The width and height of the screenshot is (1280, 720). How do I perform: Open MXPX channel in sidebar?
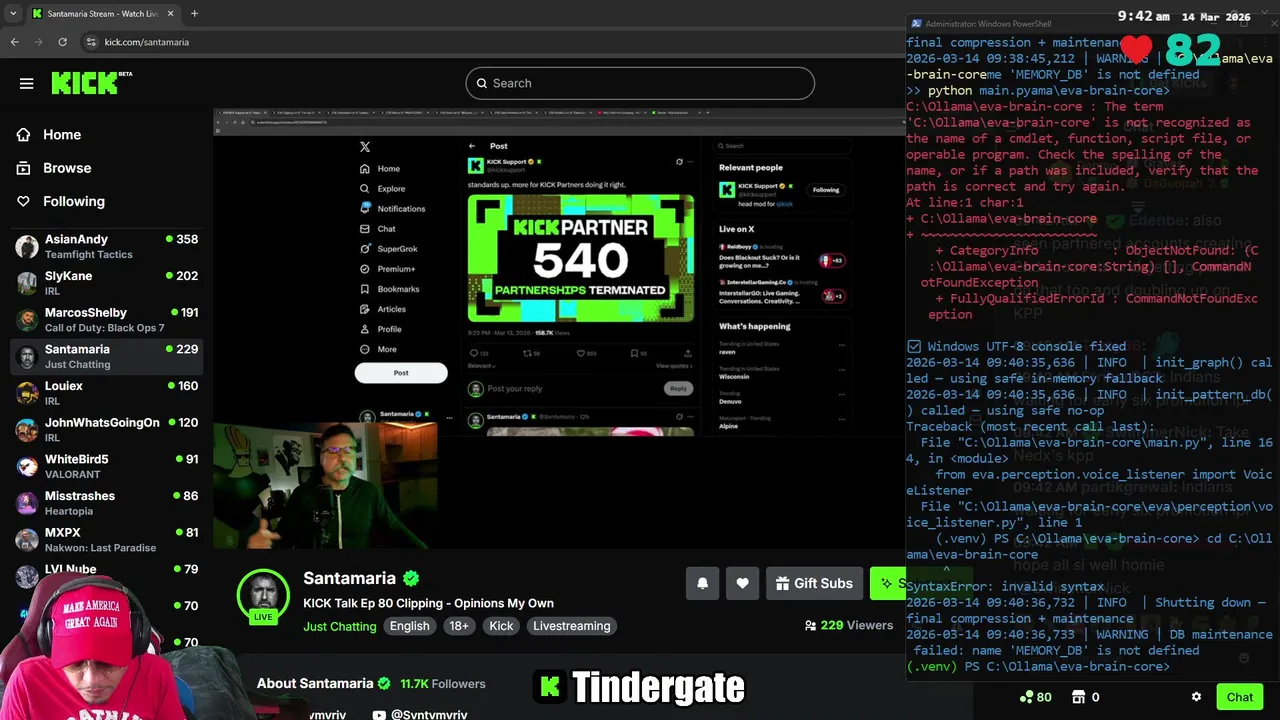(106, 540)
